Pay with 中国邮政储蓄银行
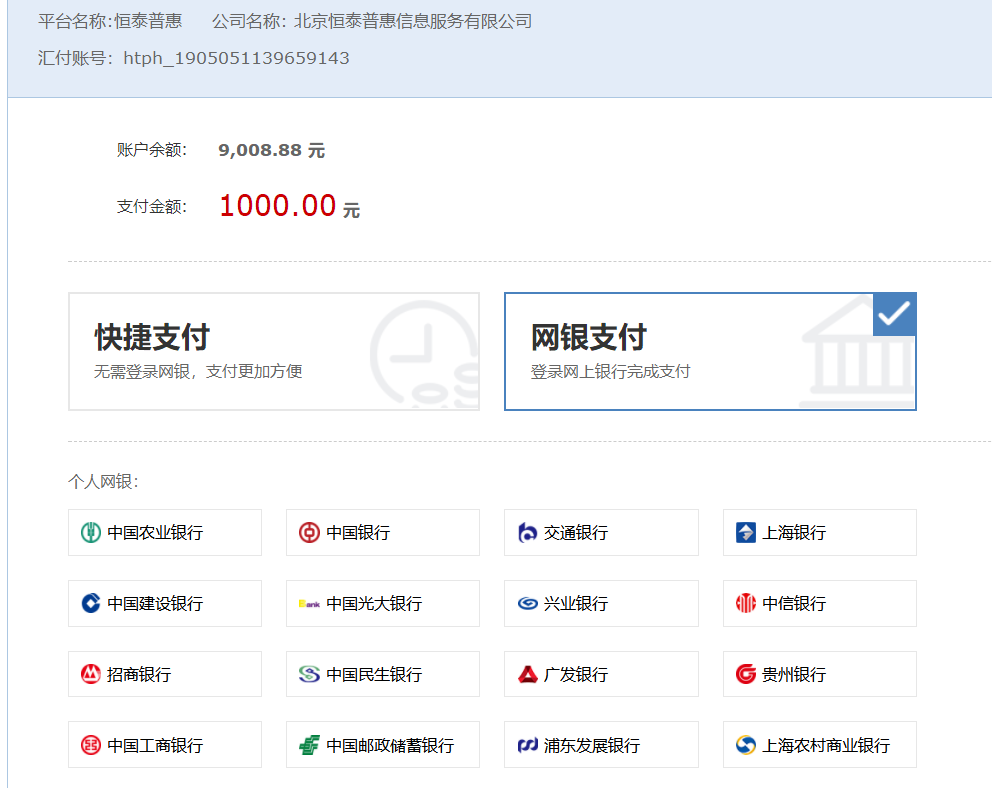This screenshot has height=788, width=992. coord(383,745)
